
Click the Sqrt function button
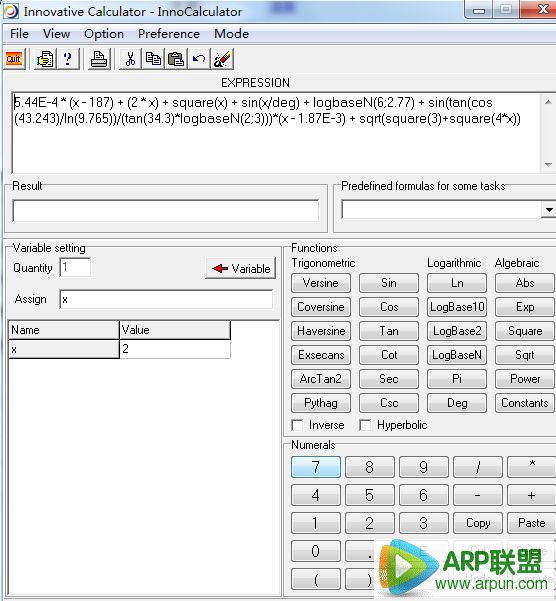click(525, 355)
